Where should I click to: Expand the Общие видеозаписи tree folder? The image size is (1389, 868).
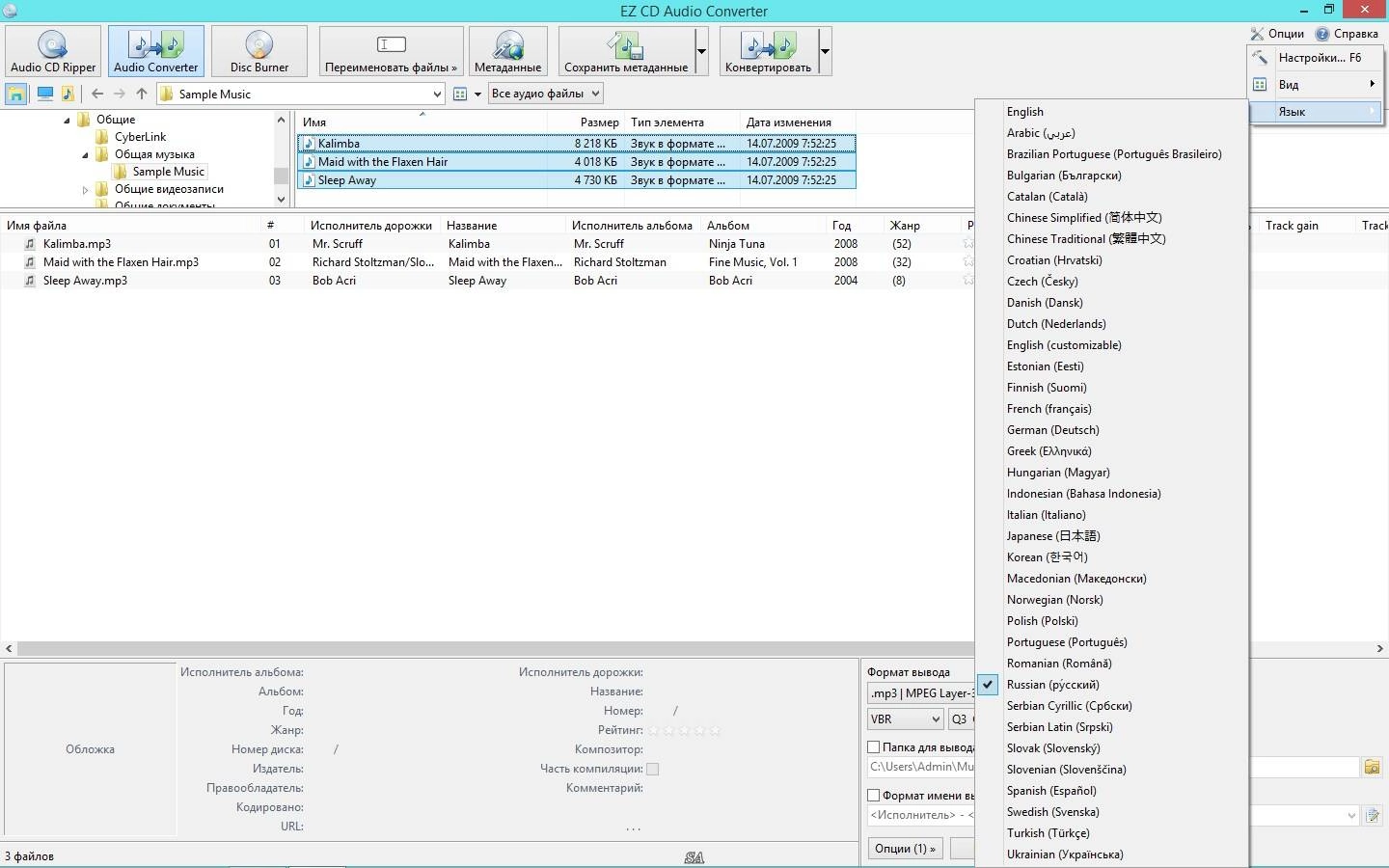tap(85, 190)
